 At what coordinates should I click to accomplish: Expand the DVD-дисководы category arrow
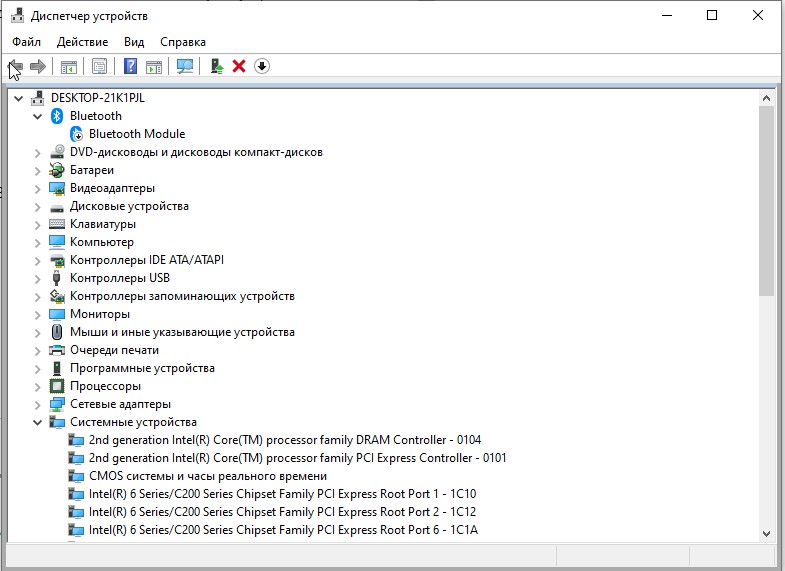pyautogui.click(x=38, y=153)
